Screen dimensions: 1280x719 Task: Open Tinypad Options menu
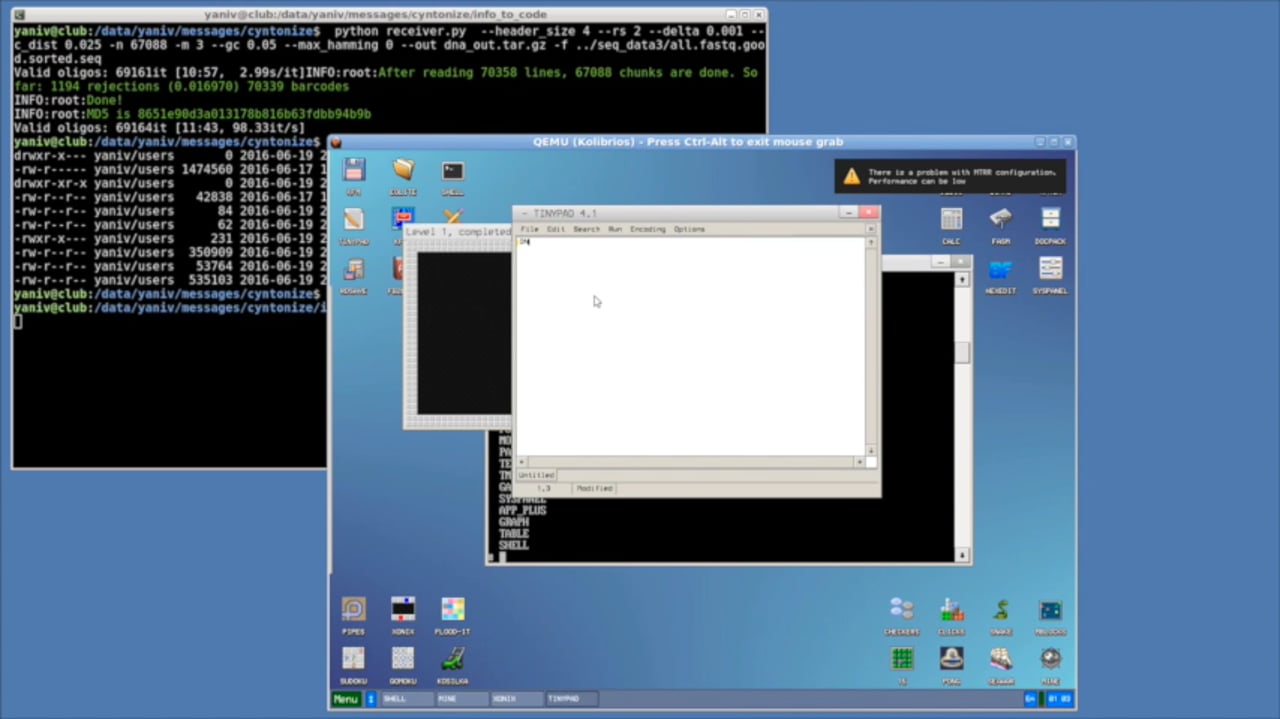point(689,229)
